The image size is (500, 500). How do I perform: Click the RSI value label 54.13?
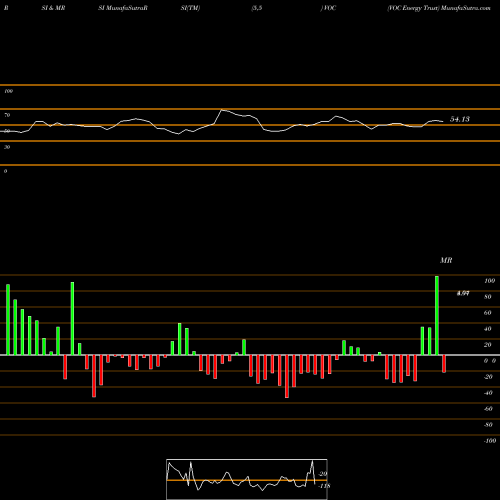pos(460,119)
